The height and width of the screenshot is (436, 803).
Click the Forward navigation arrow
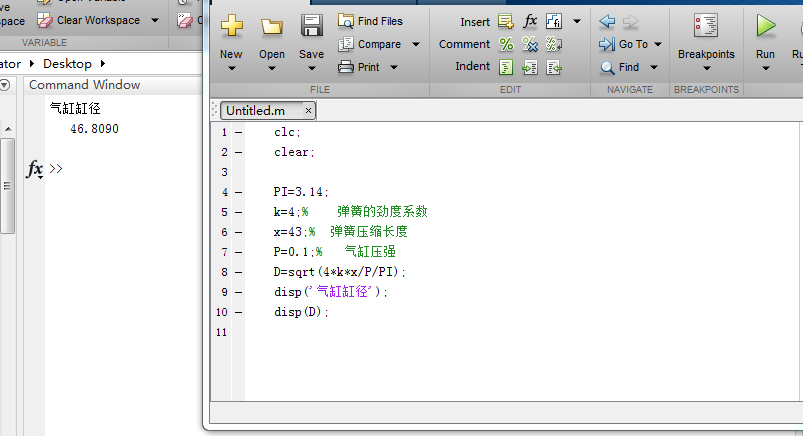click(630, 22)
